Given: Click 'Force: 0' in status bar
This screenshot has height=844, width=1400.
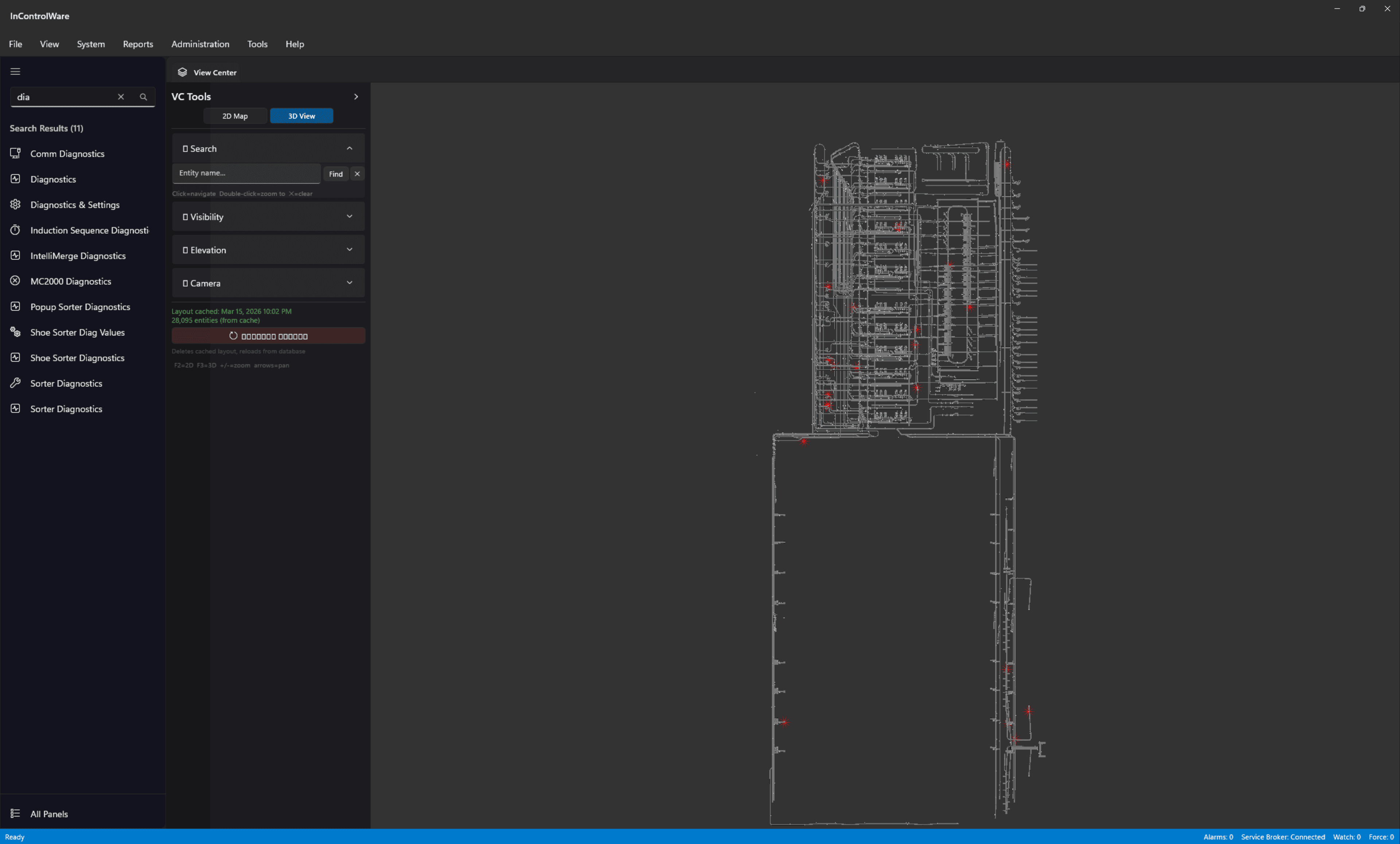Looking at the screenshot, I should coord(1381,837).
